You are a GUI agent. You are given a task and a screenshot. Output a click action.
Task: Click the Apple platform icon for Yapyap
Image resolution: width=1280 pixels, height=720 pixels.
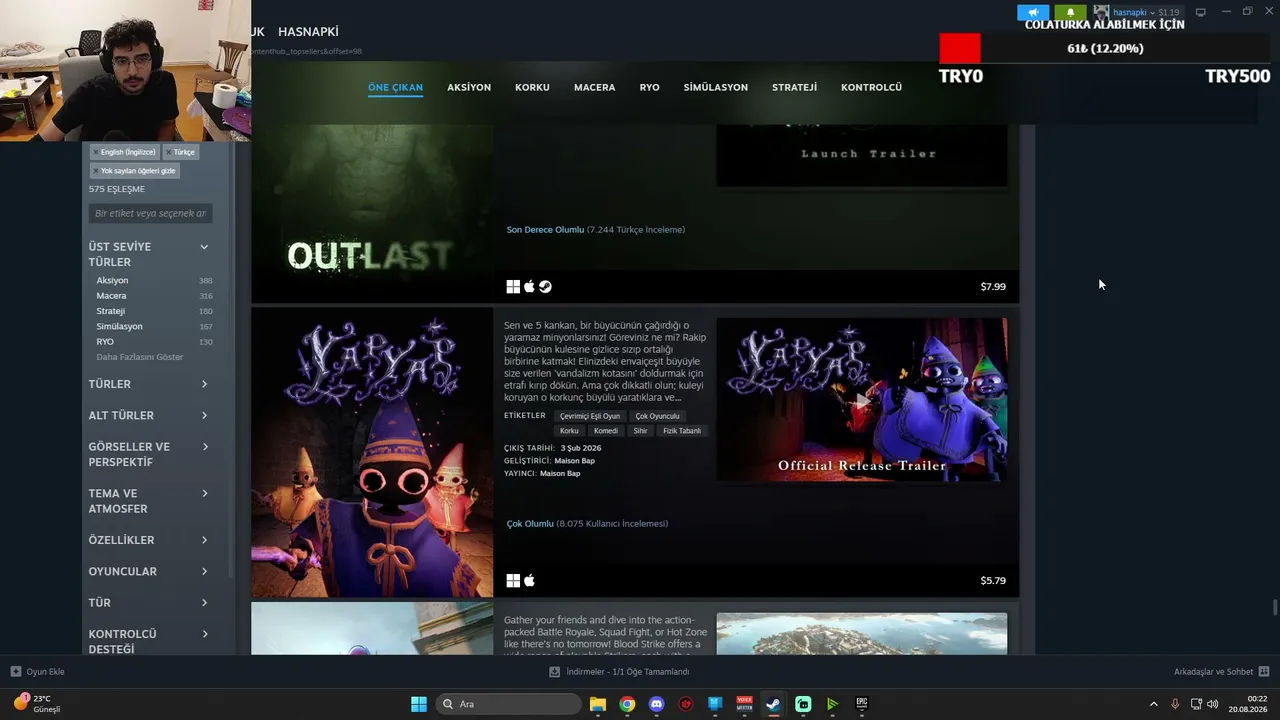pos(529,581)
